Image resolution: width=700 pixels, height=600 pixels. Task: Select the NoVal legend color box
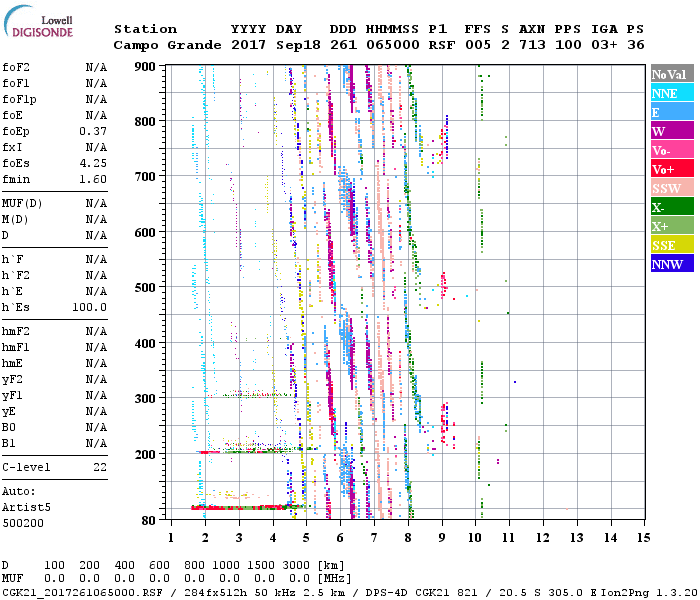click(x=672, y=74)
